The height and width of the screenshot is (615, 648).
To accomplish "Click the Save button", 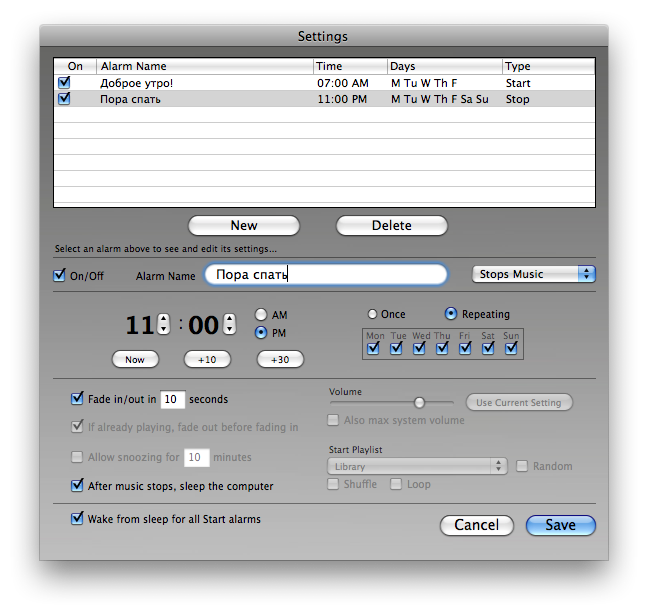I will [x=560, y=525].
